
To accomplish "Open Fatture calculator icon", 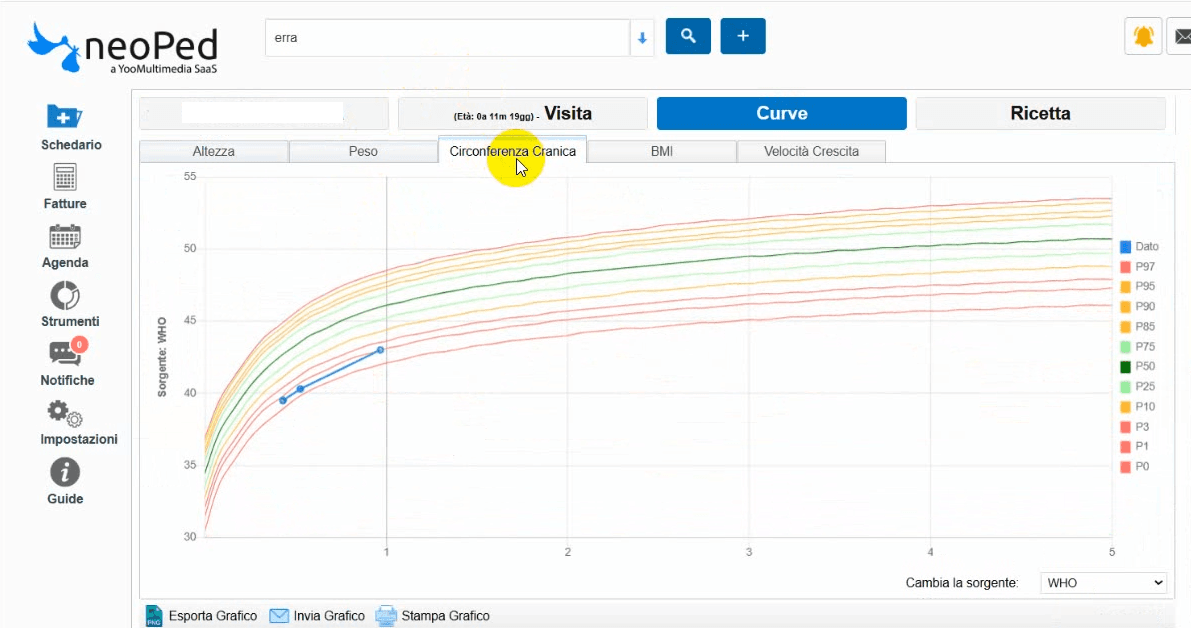I will click(x=64, y=178).
